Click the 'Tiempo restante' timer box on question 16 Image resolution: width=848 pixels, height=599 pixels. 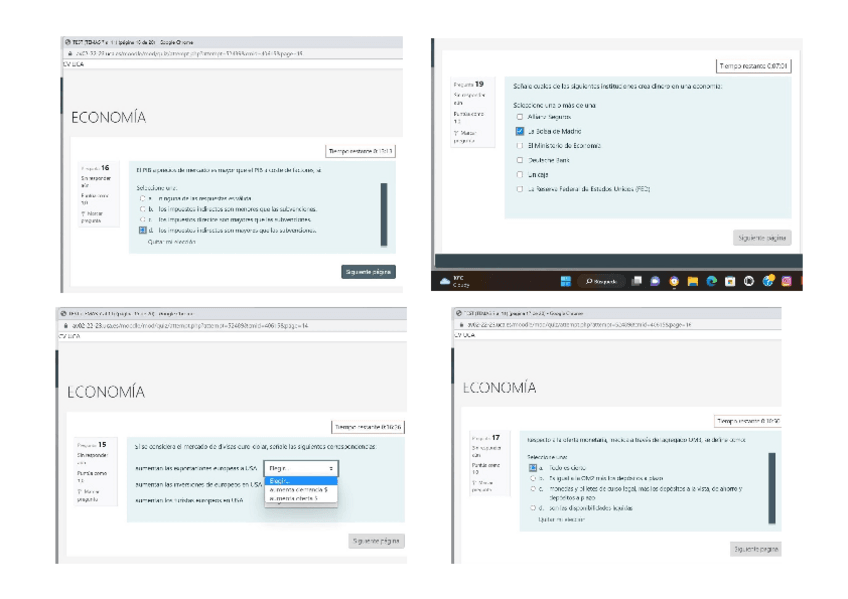click(x=361, y=151)
